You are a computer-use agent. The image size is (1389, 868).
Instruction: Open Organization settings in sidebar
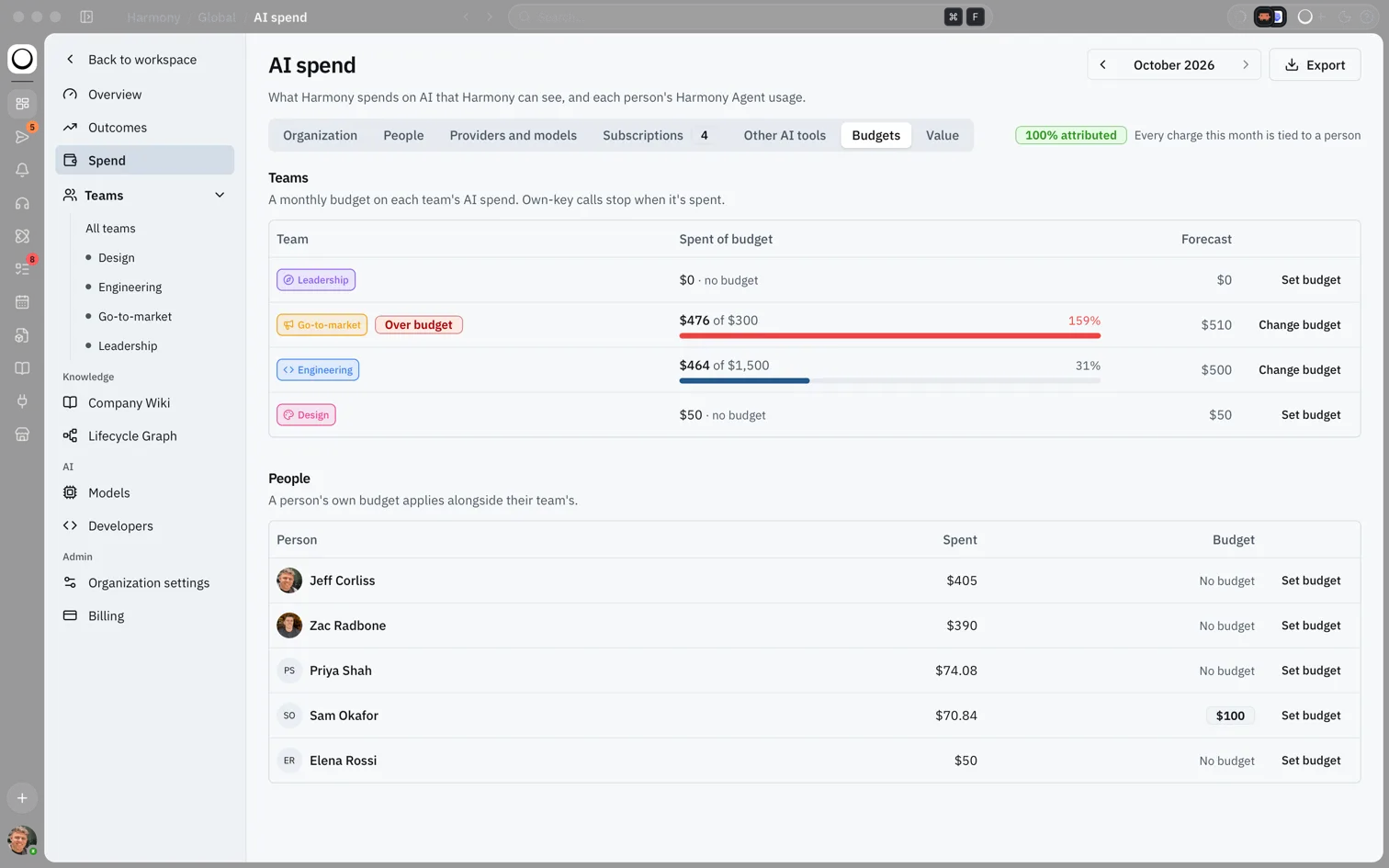[x=145, y=582]
